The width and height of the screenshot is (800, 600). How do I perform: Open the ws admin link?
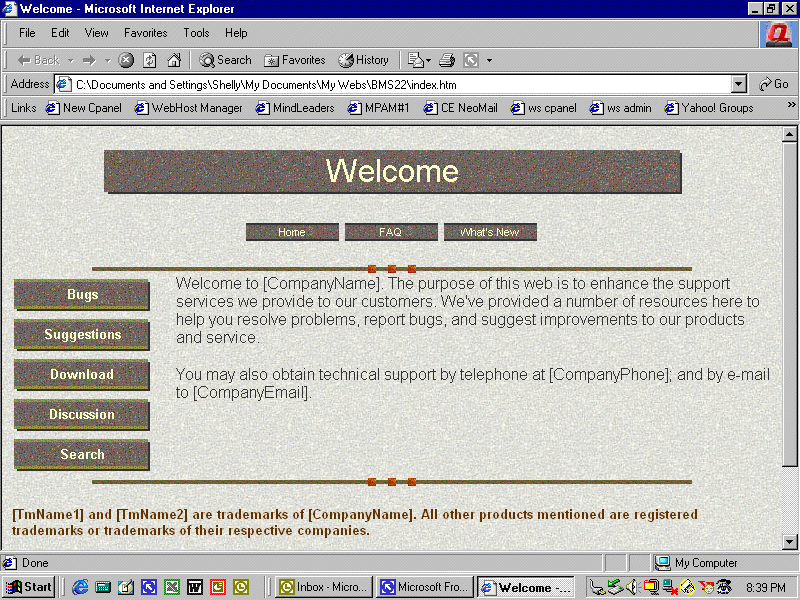(620, 108)
